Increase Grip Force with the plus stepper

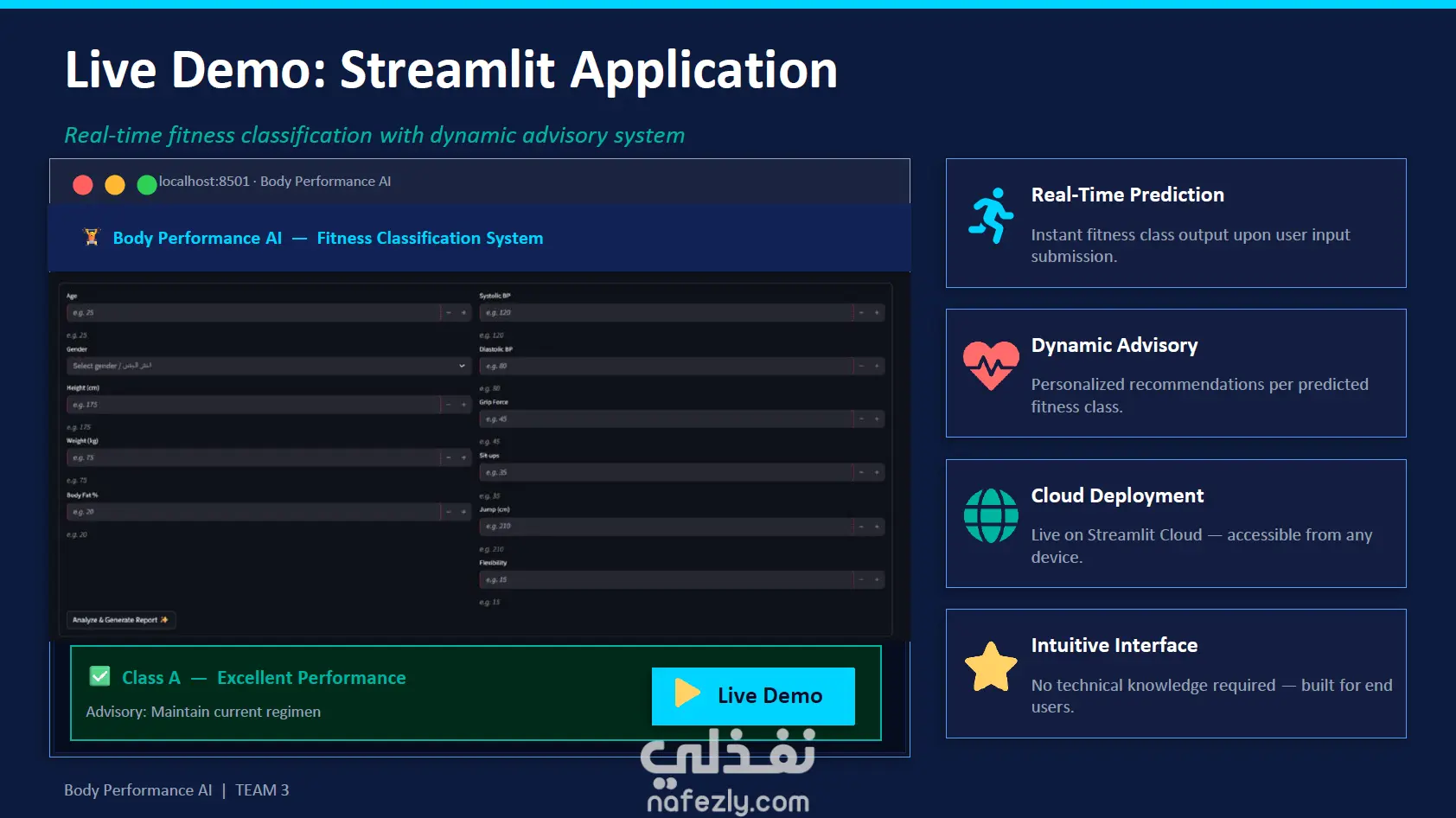(x=877, y=419)
